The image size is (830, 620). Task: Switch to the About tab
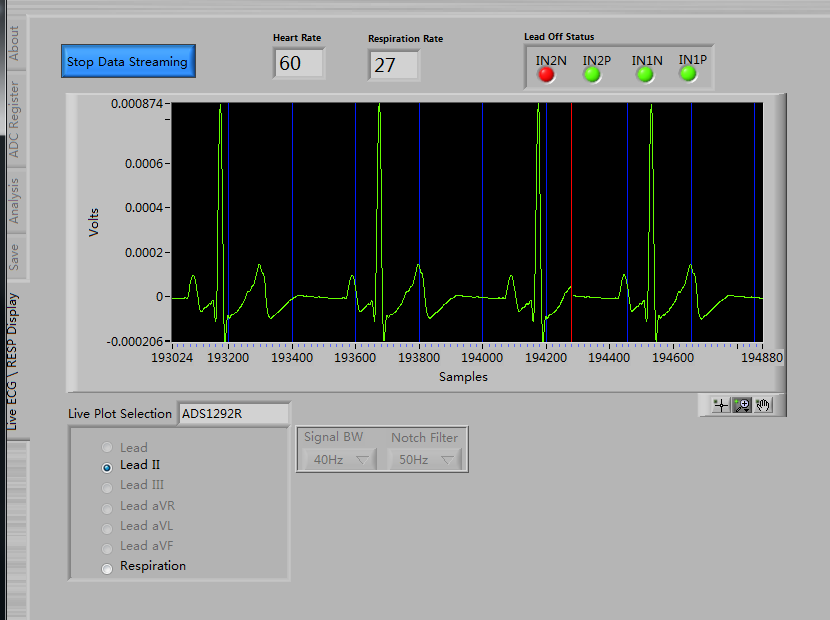[x=14, y=43]
